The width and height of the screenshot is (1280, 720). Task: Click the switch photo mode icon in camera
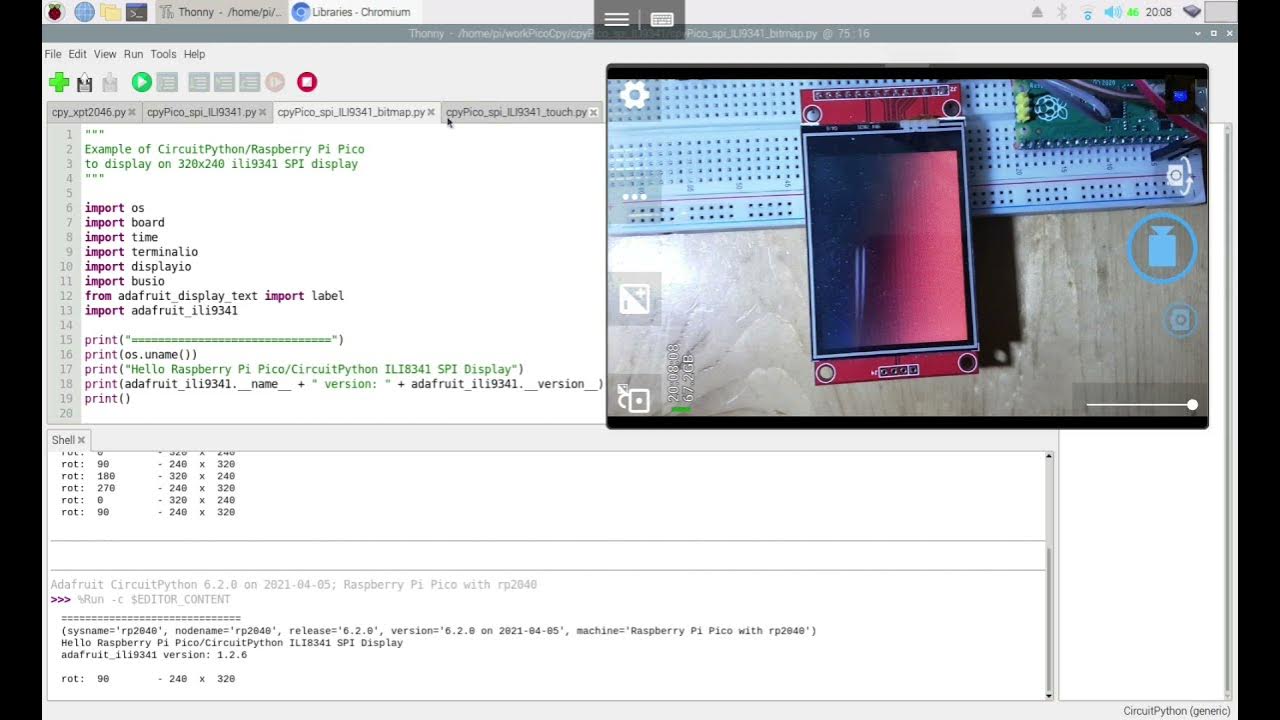634,400
